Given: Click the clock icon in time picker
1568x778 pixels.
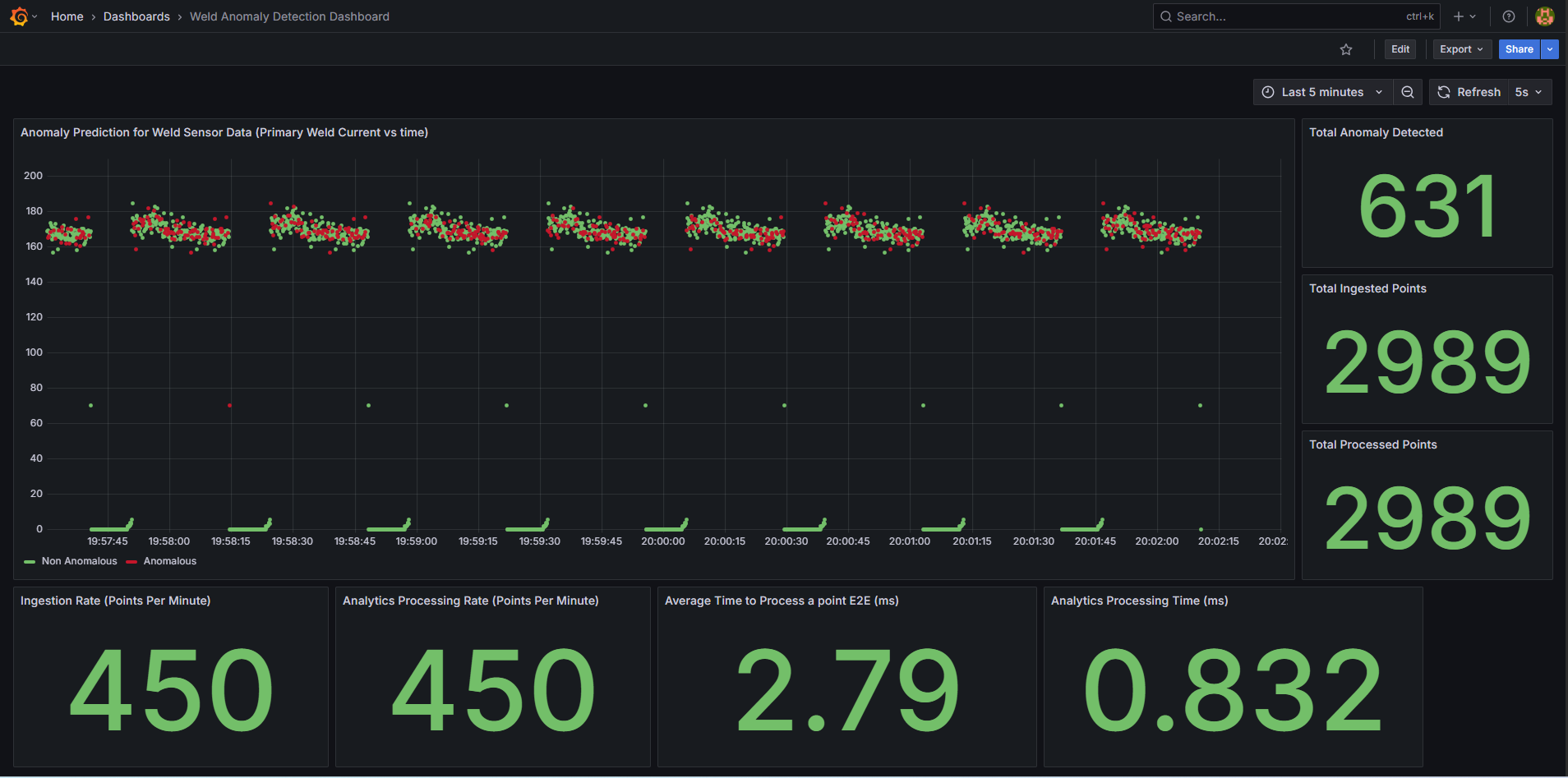Looking at the screenshot, I should [x=1268, y=92].
